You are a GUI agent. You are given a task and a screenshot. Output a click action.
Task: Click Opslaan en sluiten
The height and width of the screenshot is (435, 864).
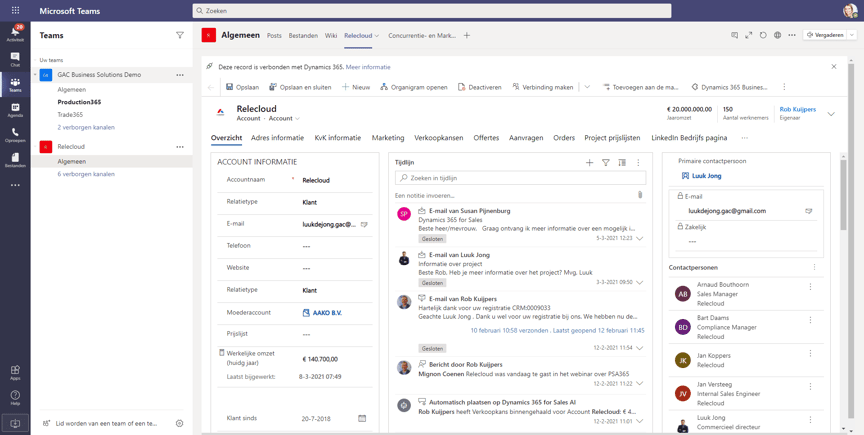pyautogui.click(x=300, y=87)
